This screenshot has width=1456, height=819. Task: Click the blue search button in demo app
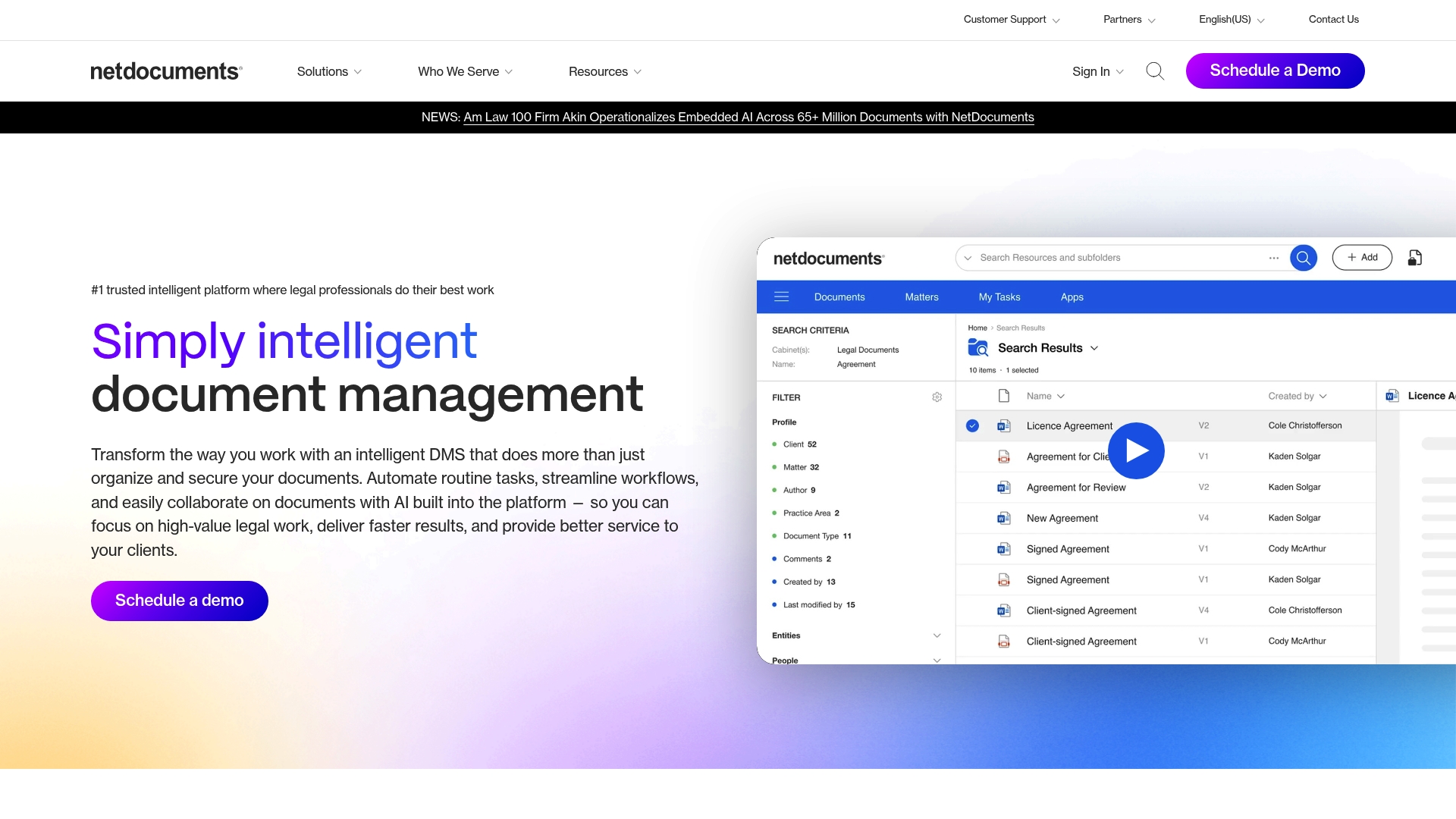point(1303,258)
